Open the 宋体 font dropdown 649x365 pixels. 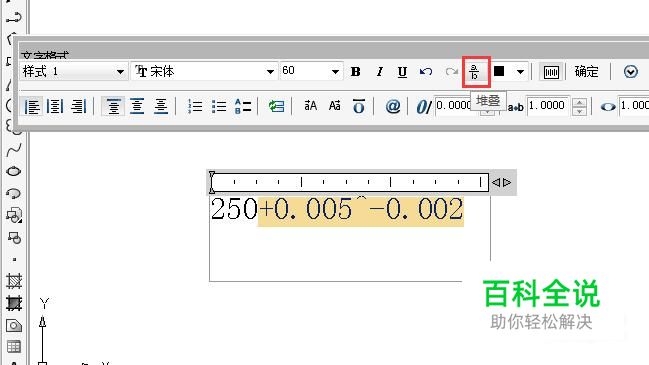[x=204, y=72]
